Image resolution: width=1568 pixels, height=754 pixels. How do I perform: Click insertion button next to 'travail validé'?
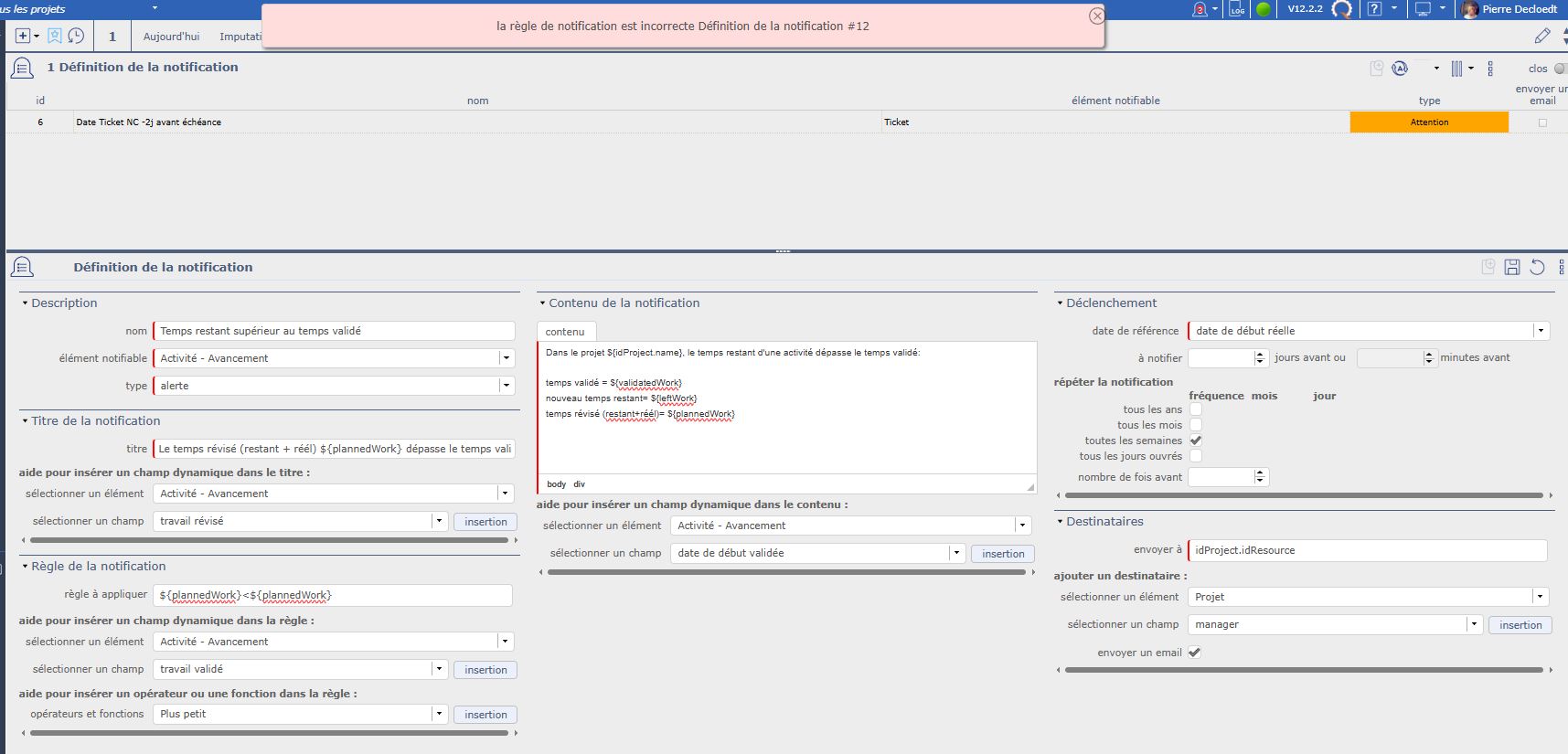coord(485,670)
